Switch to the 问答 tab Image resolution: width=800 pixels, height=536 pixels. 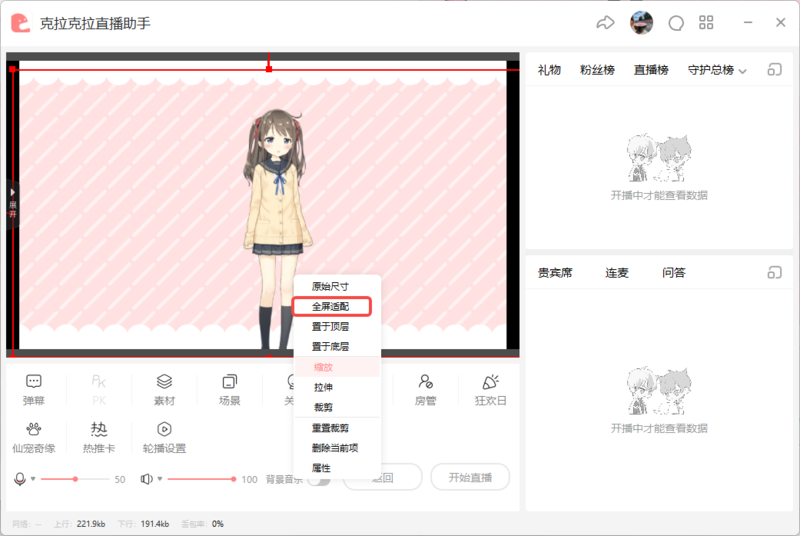click(x=673, y=273)
